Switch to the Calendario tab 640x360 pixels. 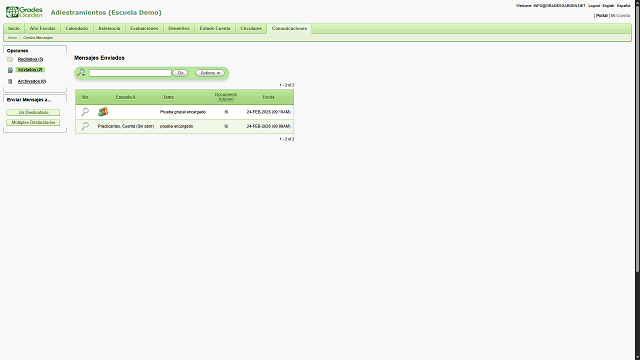tap(77, 28)
